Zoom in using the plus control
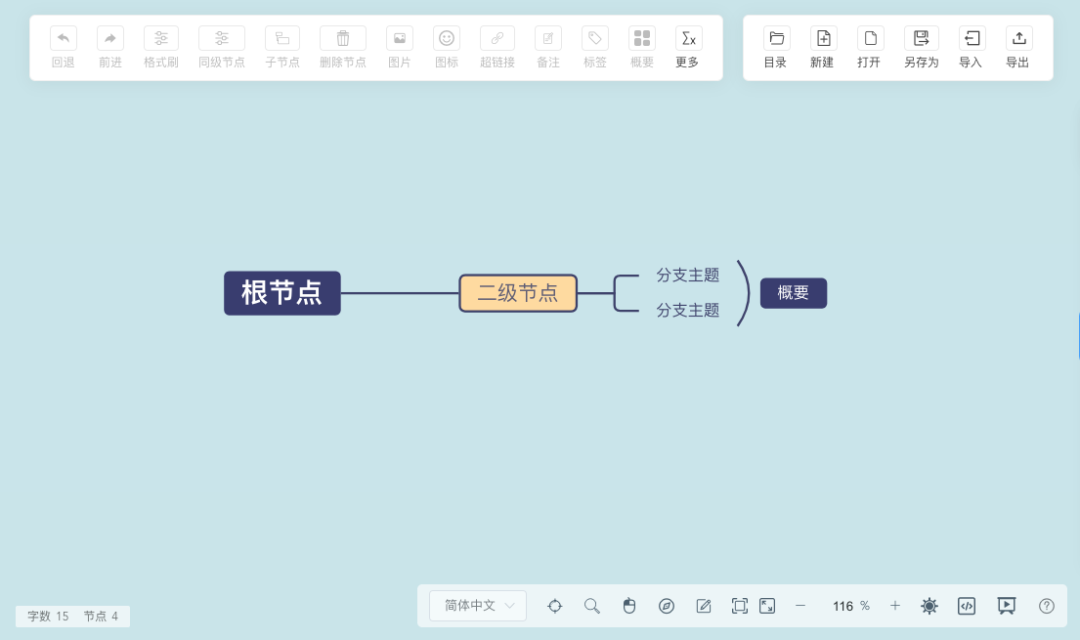The width and height of the screenshot is (1080, 640). point(895,605)
